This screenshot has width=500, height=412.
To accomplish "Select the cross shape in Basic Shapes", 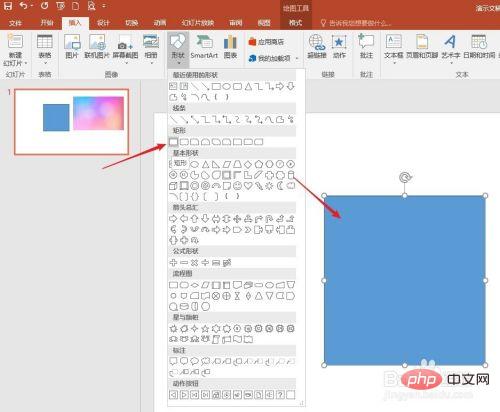I will [269, 175].
